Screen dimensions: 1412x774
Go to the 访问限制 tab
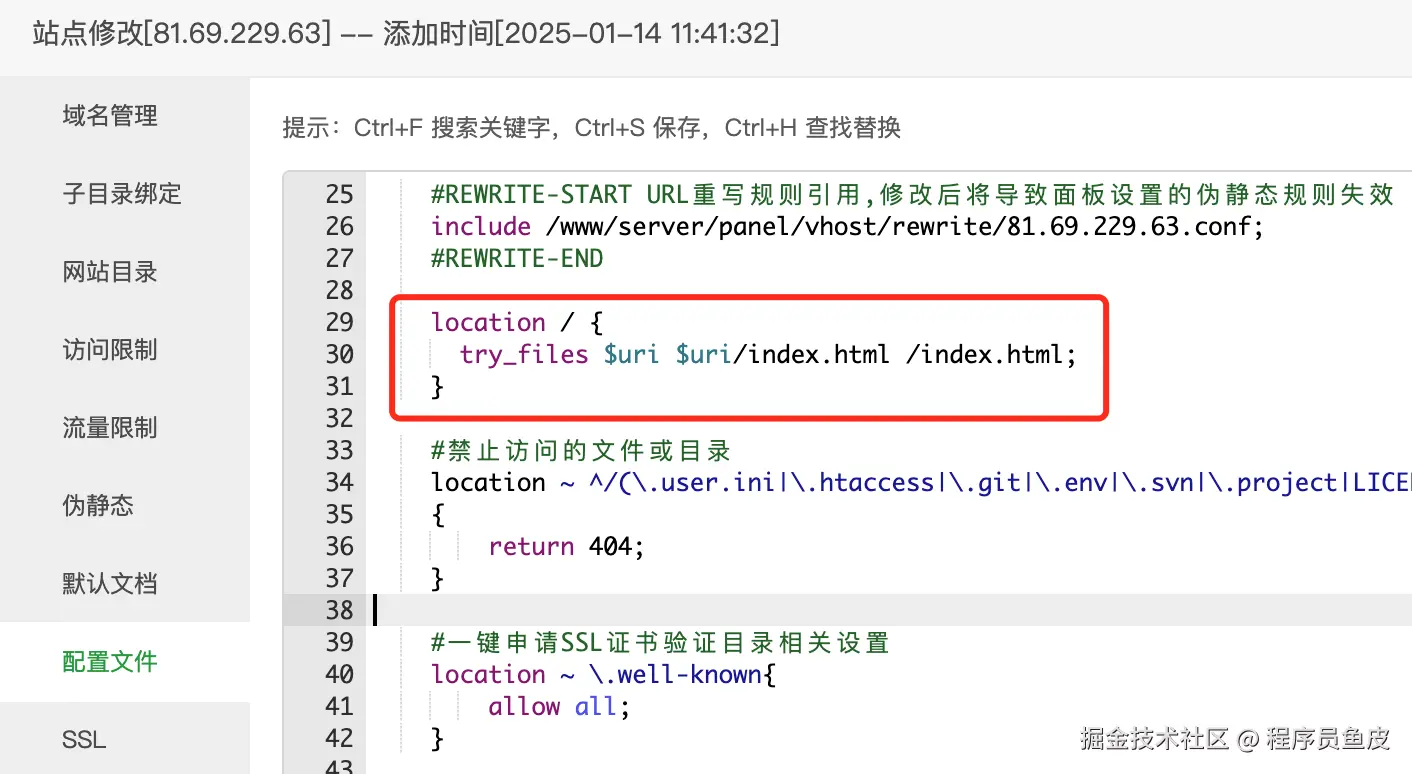pyautogui.click(x=110, y=350)
